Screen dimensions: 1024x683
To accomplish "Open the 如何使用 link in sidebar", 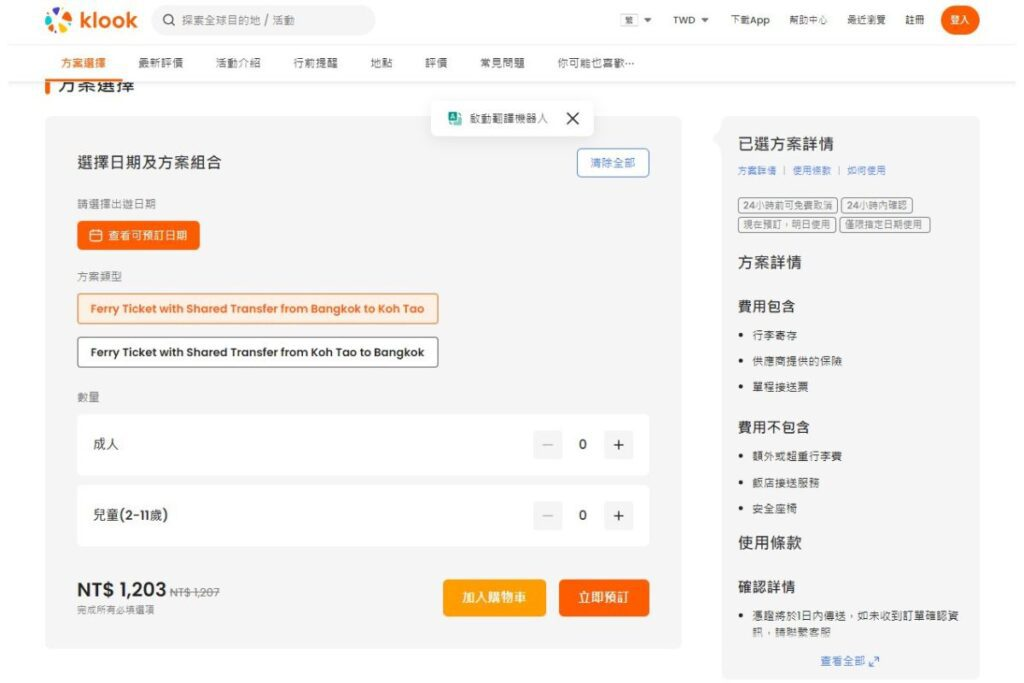I will (866, 170).
